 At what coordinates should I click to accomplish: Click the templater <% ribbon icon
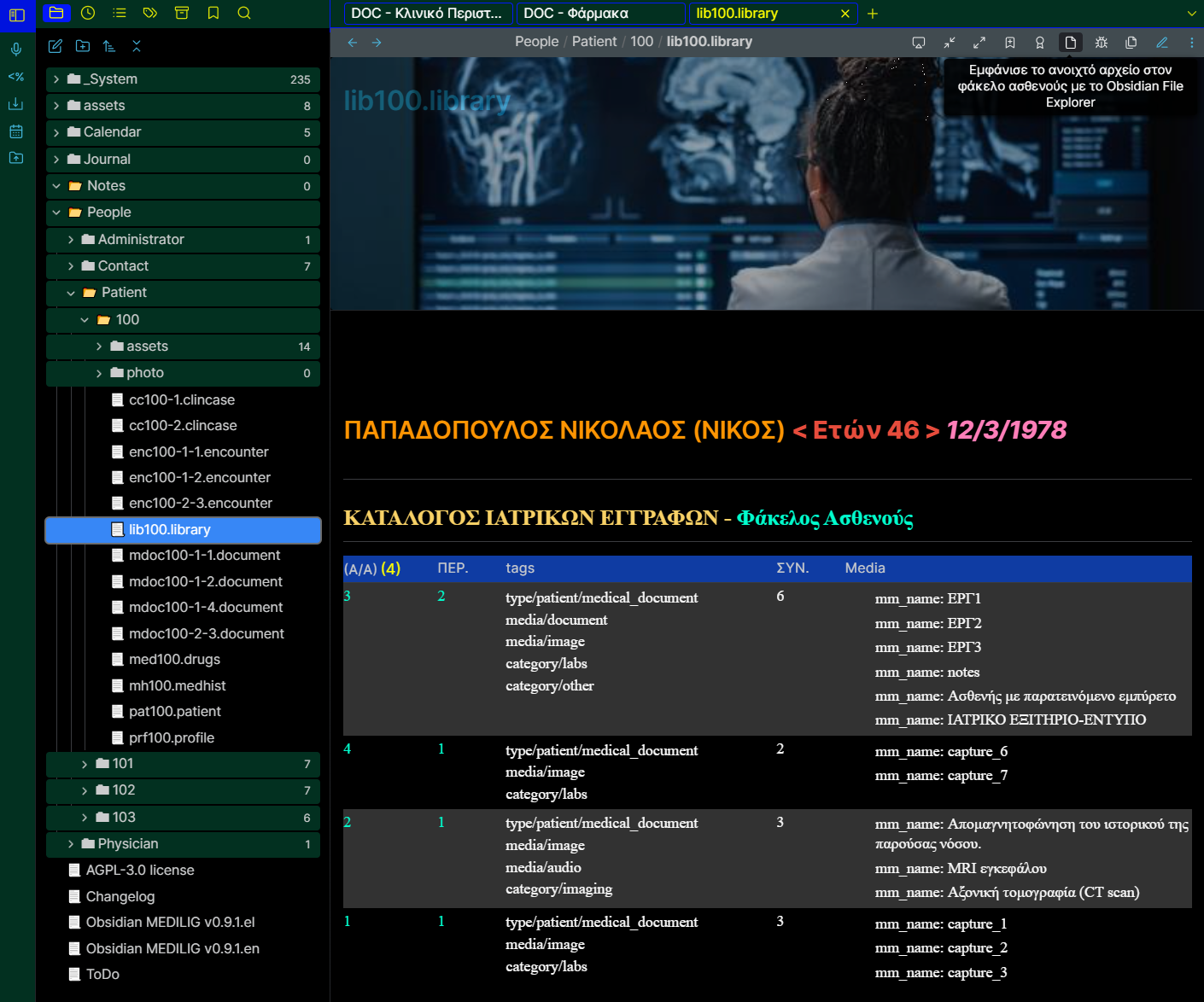pyautogui.click(x=16, y=77)
